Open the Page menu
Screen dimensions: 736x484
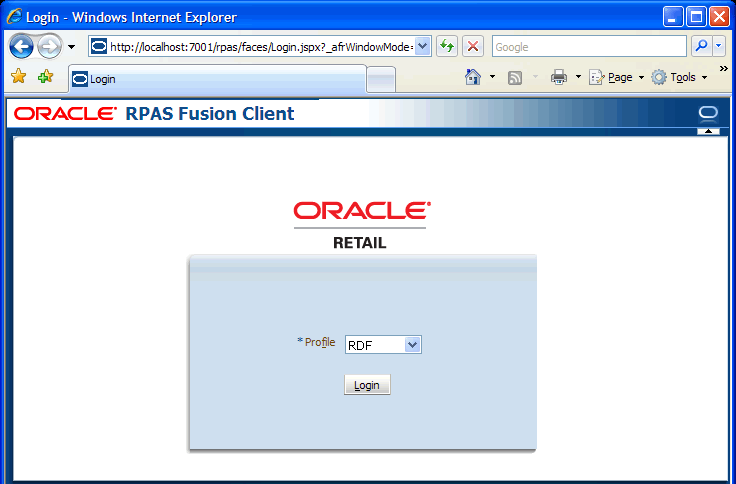[x=616, y=77]
